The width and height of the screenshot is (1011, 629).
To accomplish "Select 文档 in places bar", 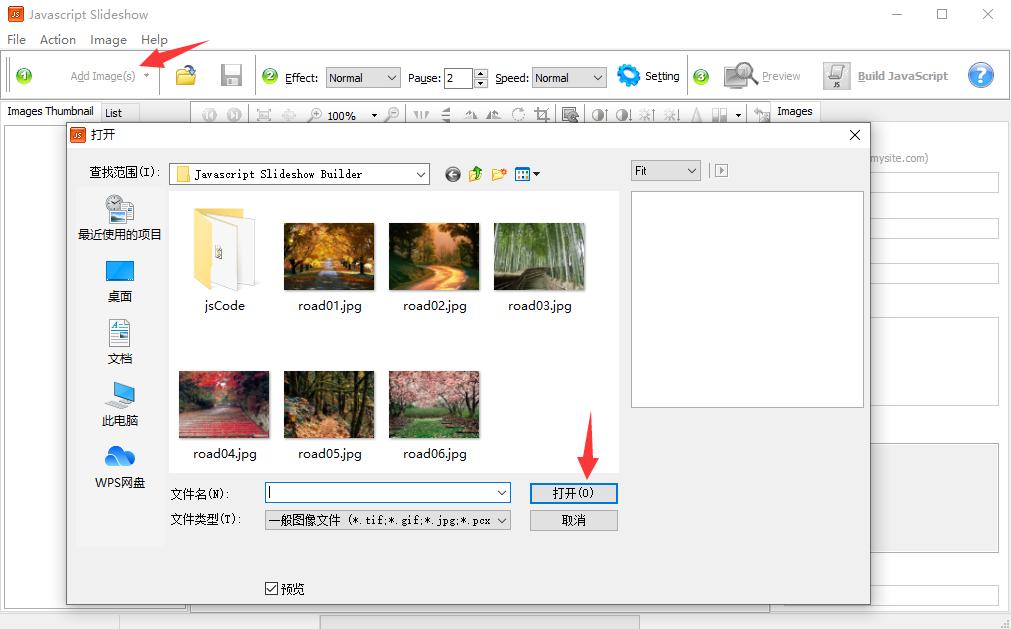I will click(120, 342).
